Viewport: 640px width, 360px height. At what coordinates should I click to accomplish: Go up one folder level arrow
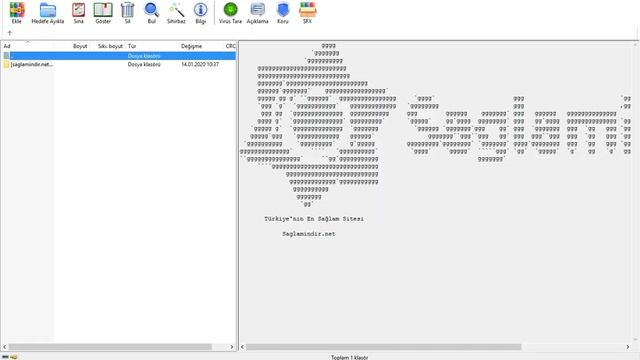tap(10, 33)
